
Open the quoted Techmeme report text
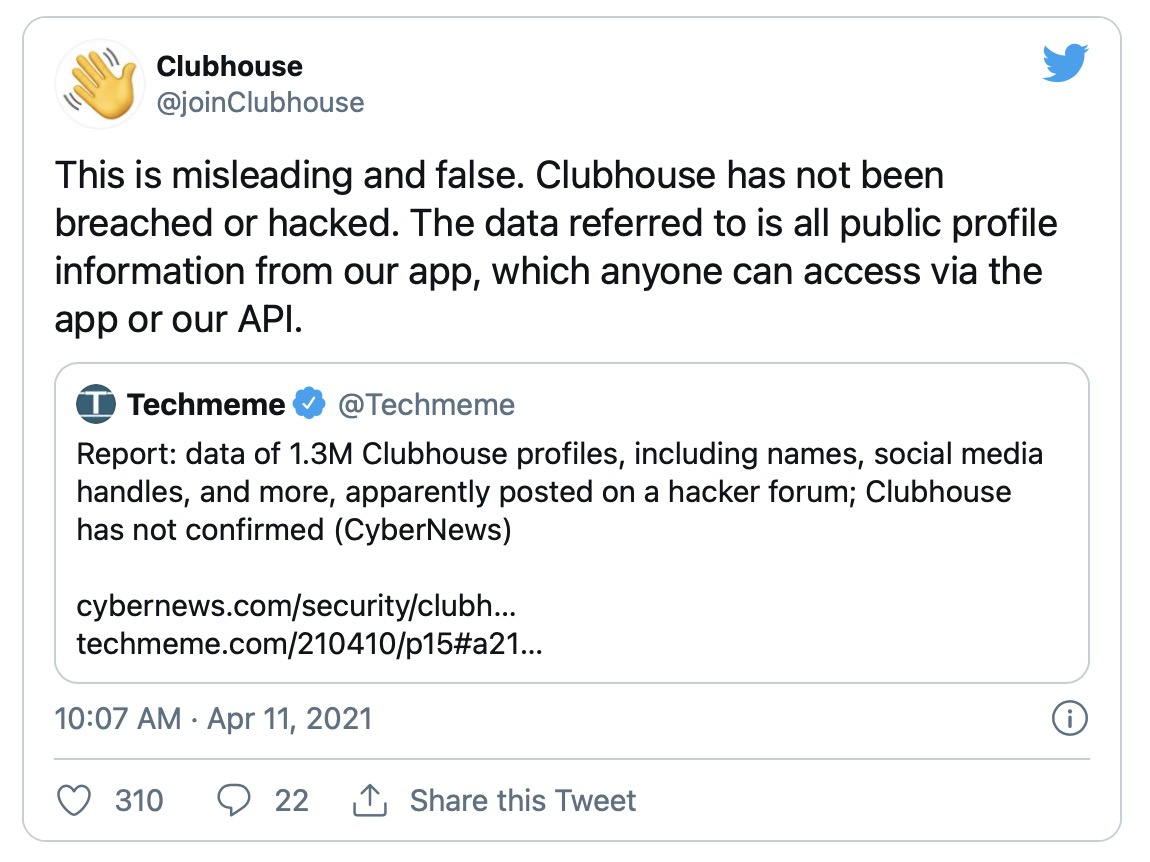point(560,492)
